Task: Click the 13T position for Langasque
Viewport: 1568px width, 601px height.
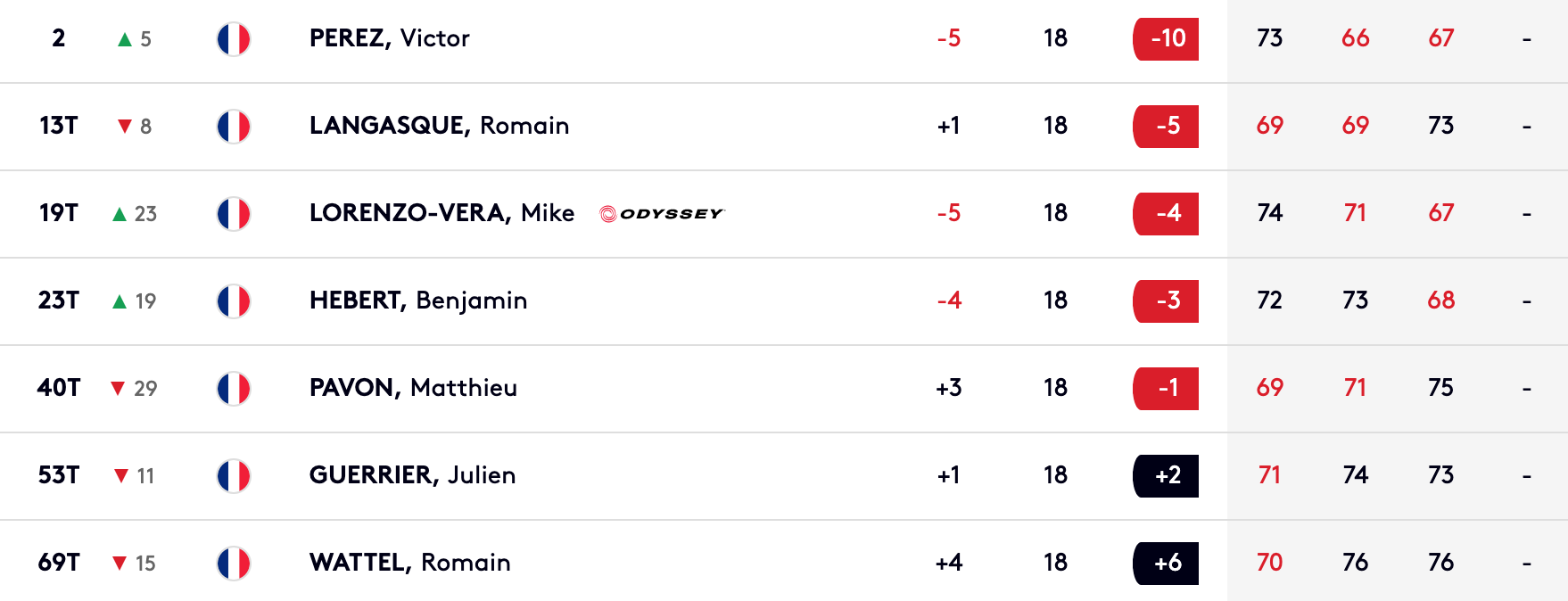Action: [59, 126]
